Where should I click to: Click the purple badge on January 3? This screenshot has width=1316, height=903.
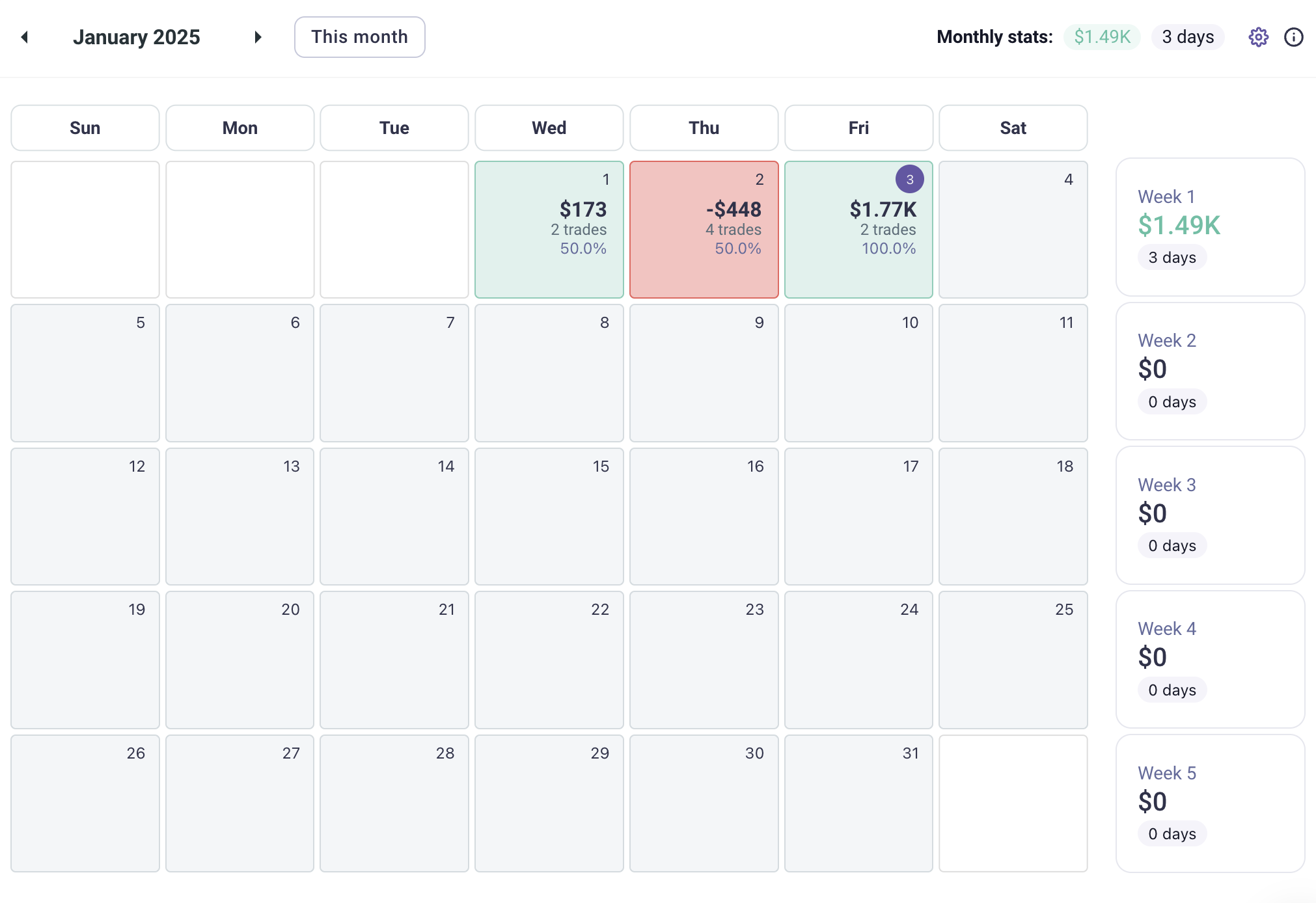909,179
